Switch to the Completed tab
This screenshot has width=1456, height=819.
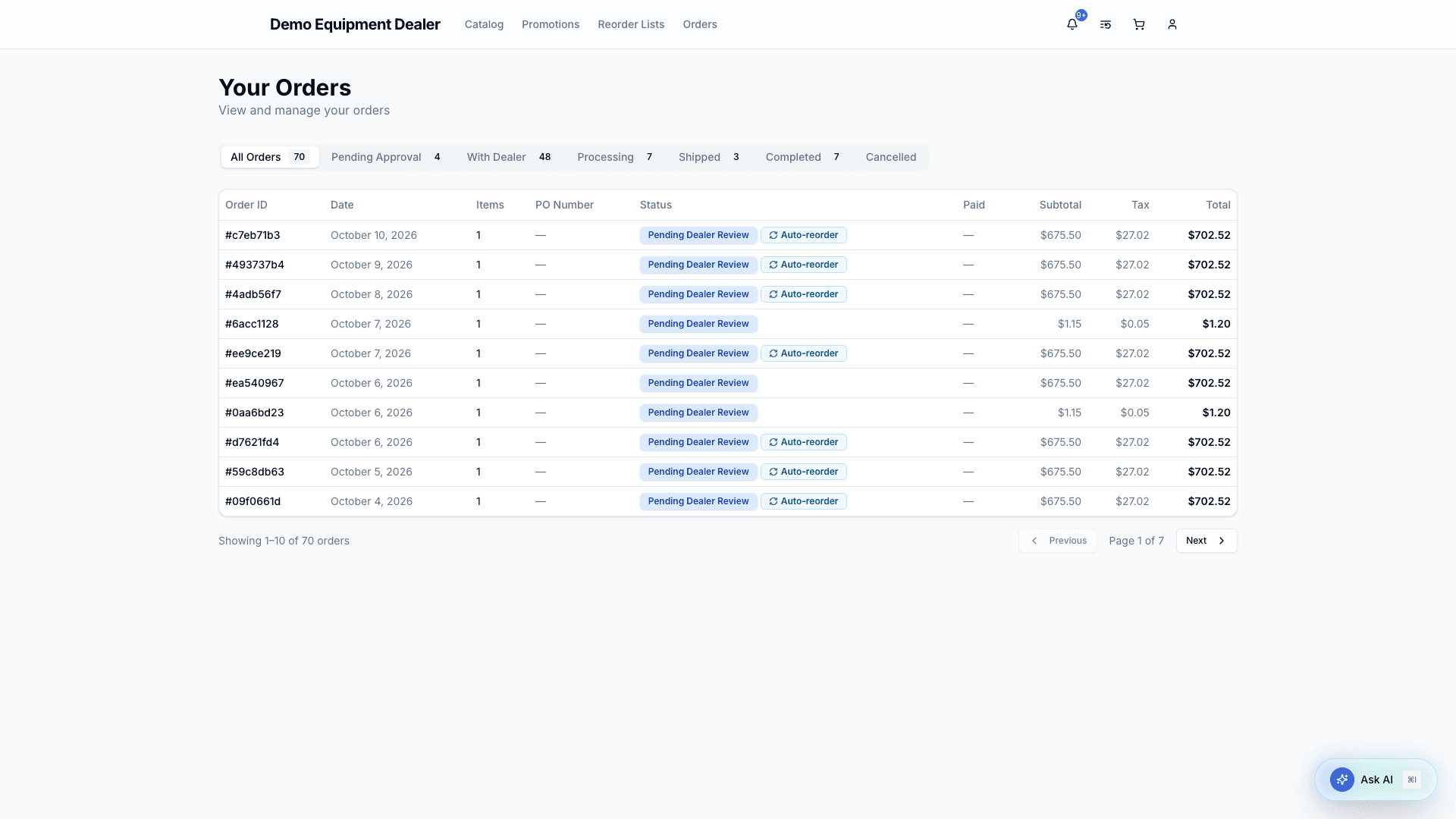click(802, 157)
